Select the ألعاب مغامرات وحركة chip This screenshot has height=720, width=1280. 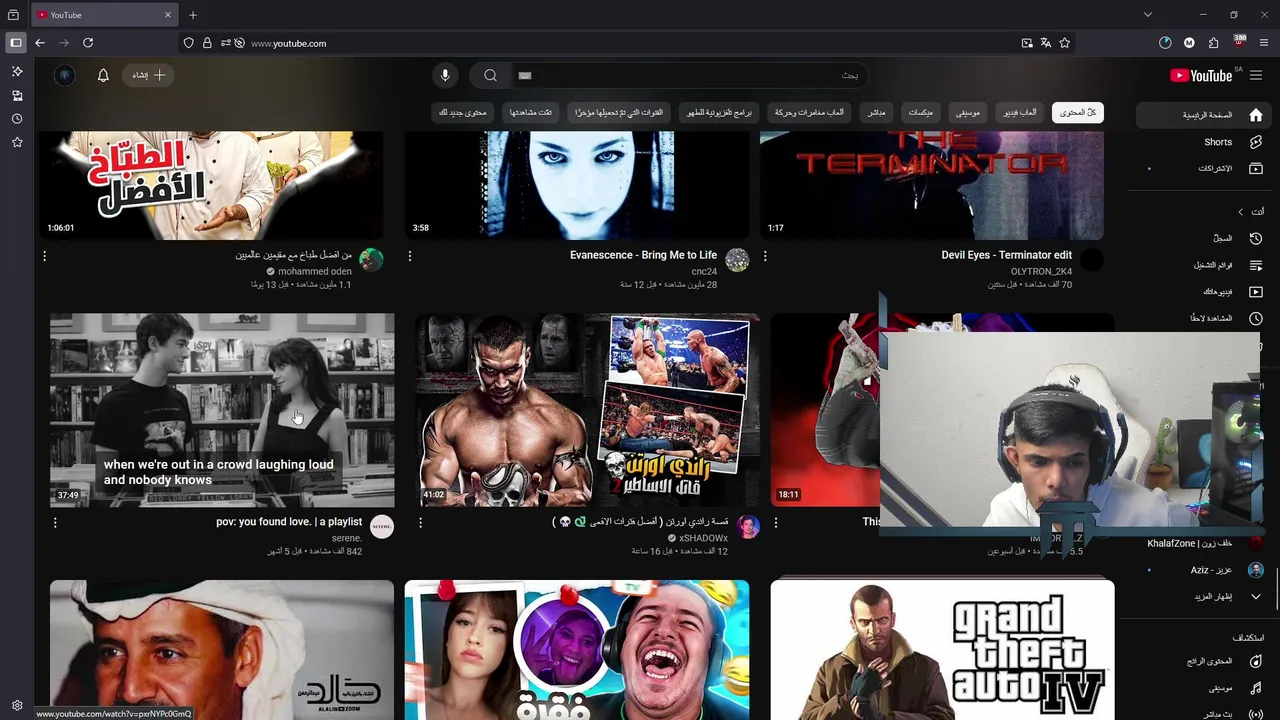pyautogui.click(x=809, y=113)
